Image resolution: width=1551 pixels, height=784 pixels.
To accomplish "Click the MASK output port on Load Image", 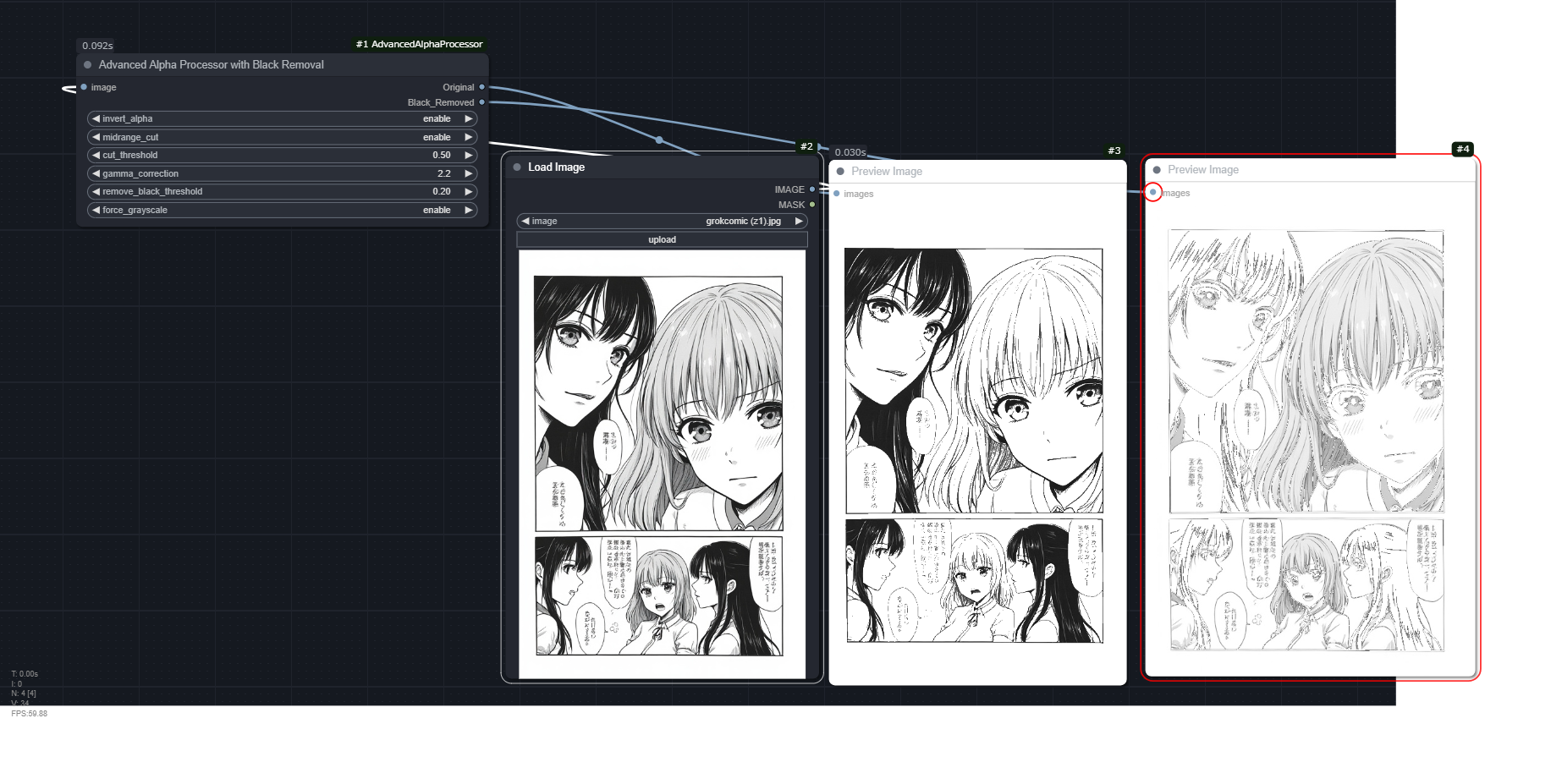I will click(x=812, y=205).
